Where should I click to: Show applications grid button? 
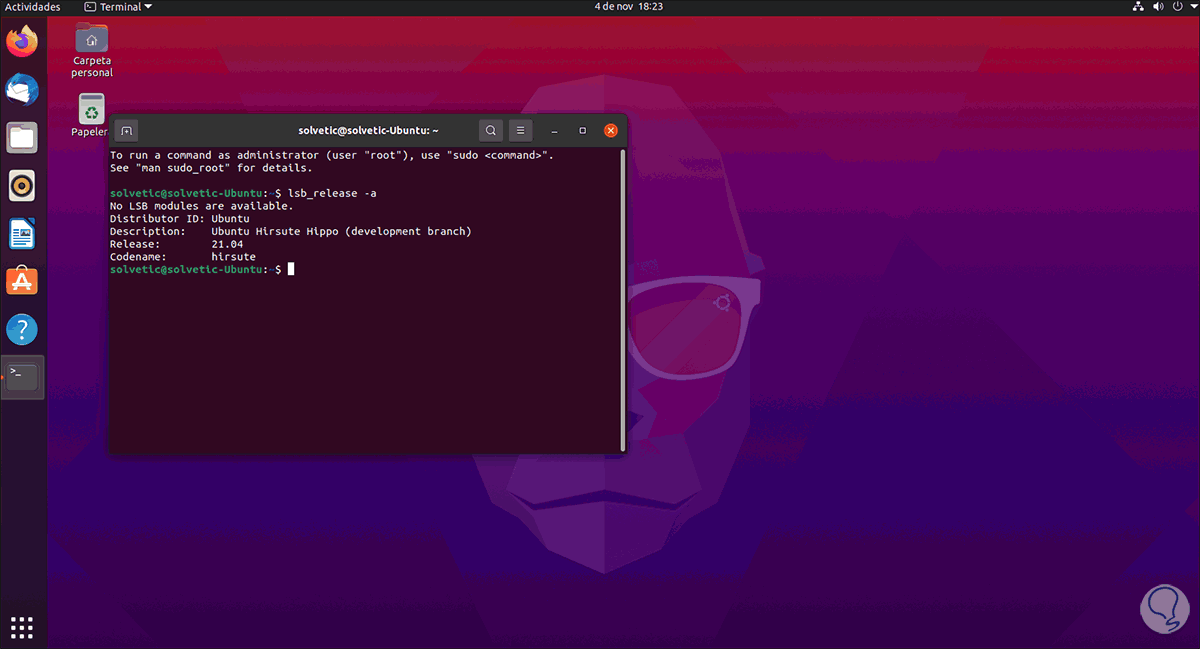click(22, 627)
